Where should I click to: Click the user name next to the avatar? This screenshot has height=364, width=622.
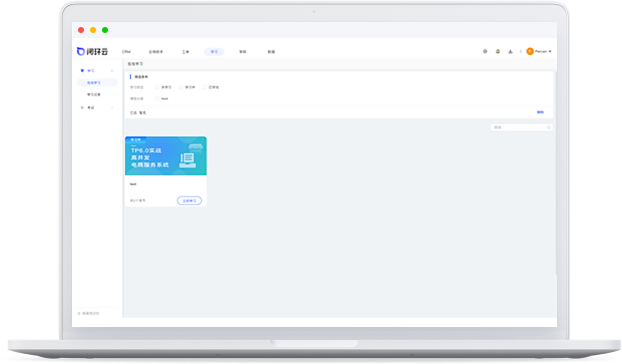point(541,52)
